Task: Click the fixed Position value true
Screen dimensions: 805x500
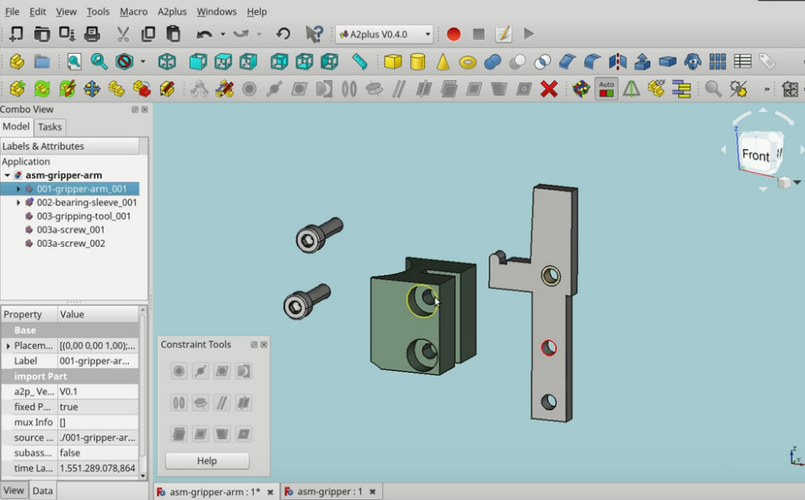Action: coord(98,407)
